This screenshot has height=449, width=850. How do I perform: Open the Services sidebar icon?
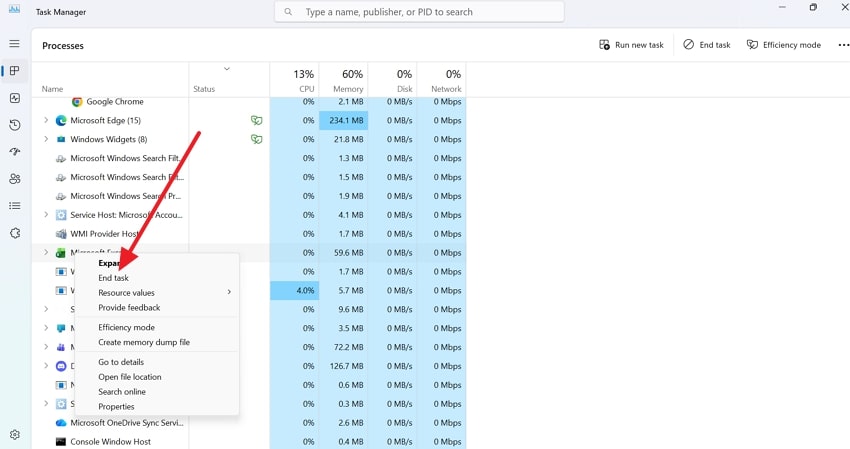pos(15,233)
